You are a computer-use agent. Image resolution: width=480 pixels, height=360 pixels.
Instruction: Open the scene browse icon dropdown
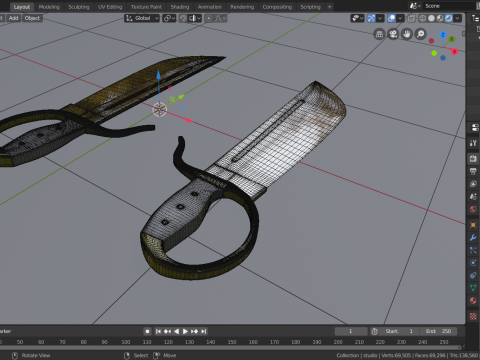tap(415, 6)
